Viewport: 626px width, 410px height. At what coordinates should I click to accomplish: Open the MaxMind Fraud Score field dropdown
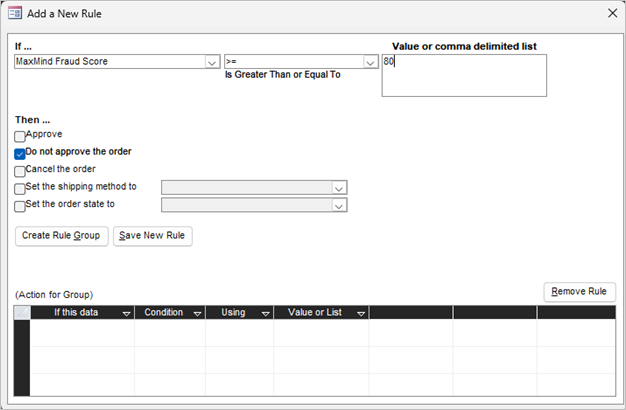[x=212, y=62]
